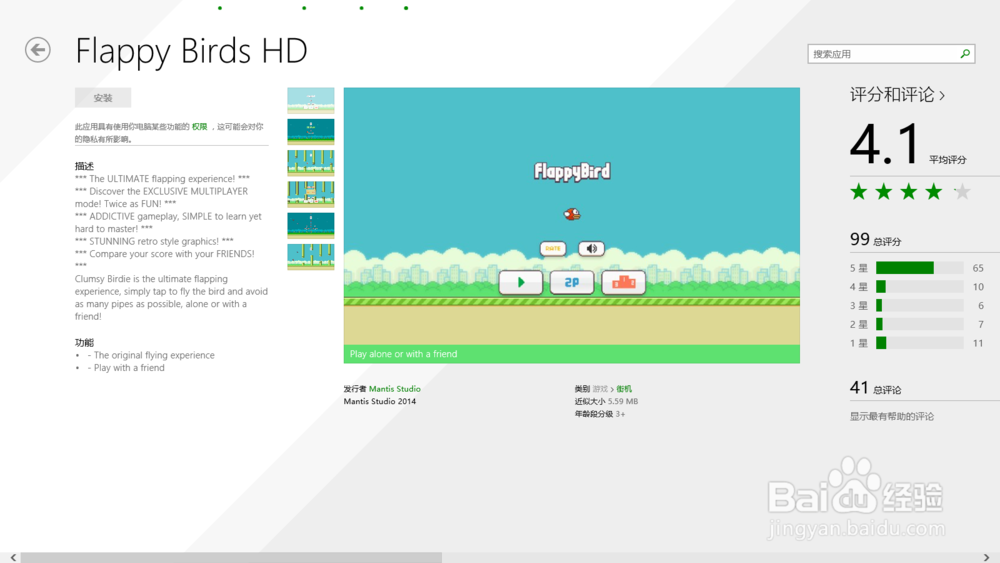Click the red bird in screenshot
Image resolution: width=1000 pixels, height=563 pixels.
[572, 214]
